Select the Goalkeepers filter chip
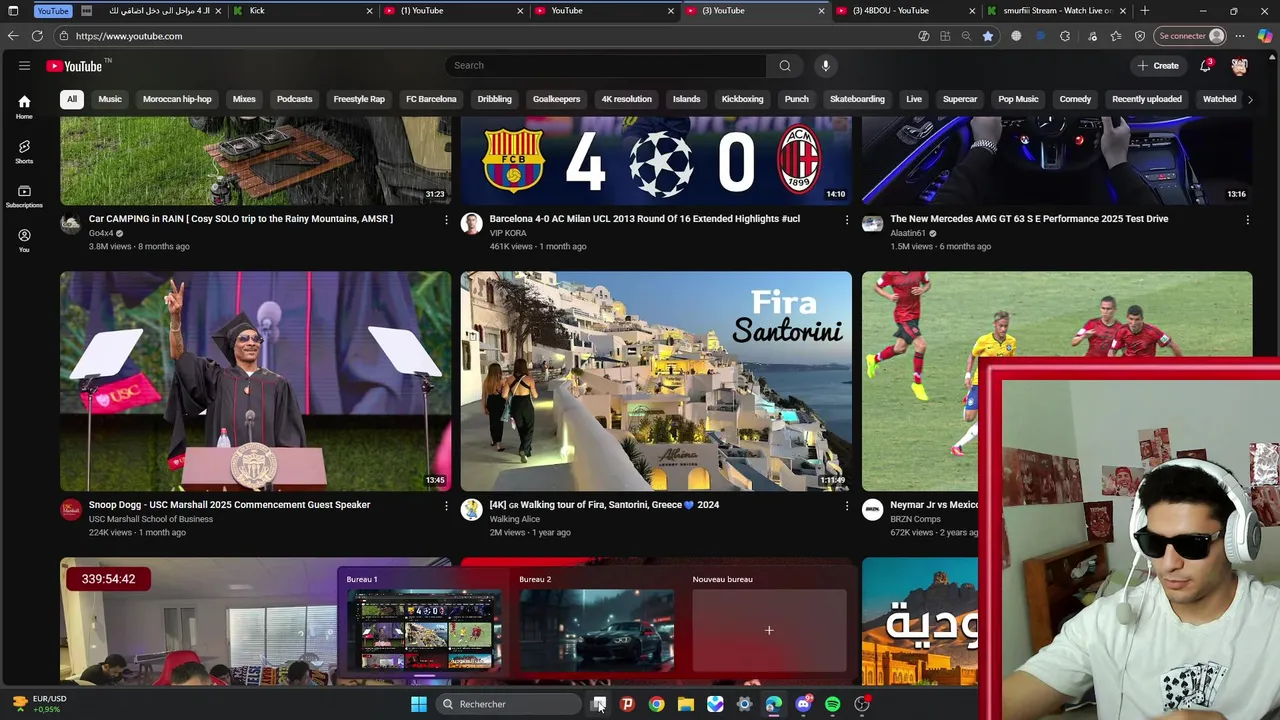Image resolution: width=1280 pixels, height=720 pixels. coord(556,99)
